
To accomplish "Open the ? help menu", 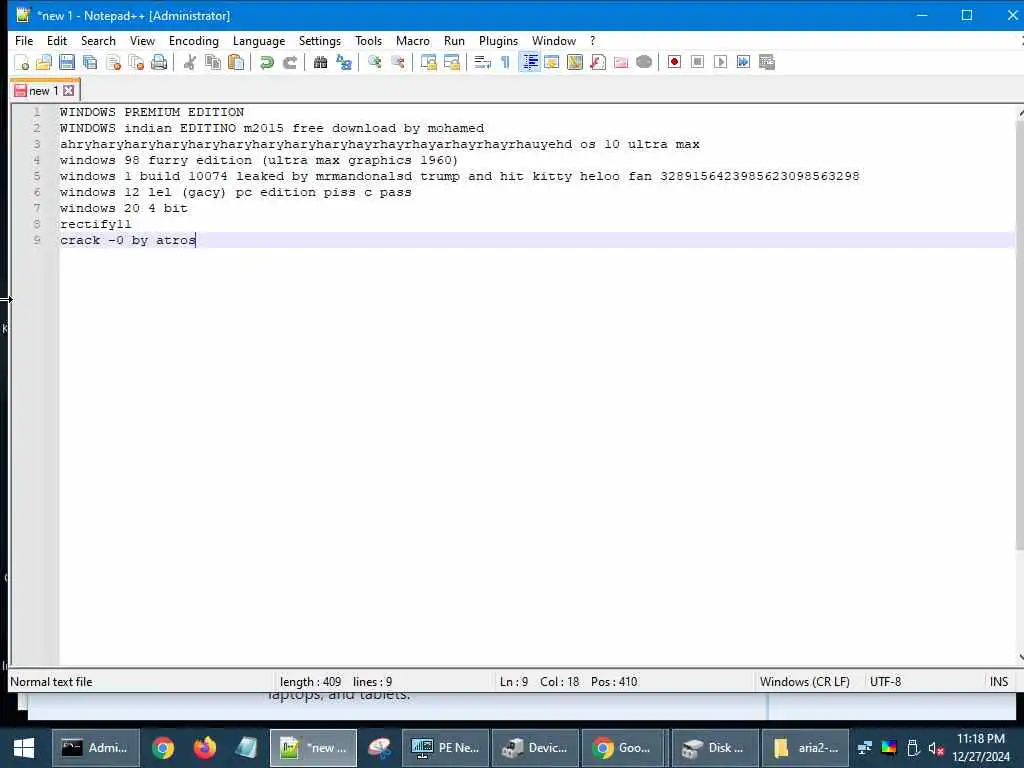I will pos(592,40).
